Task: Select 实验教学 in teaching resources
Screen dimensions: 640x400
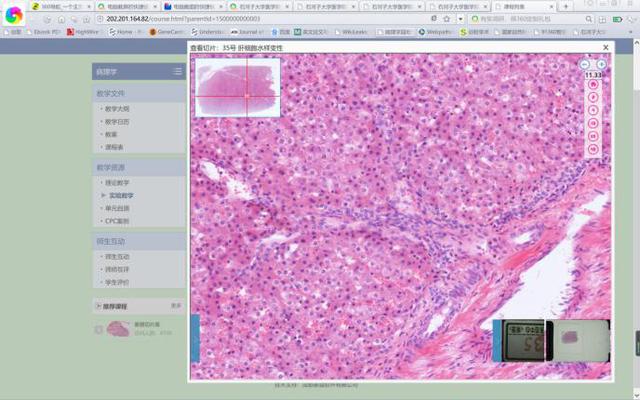Action: (120, 196)
